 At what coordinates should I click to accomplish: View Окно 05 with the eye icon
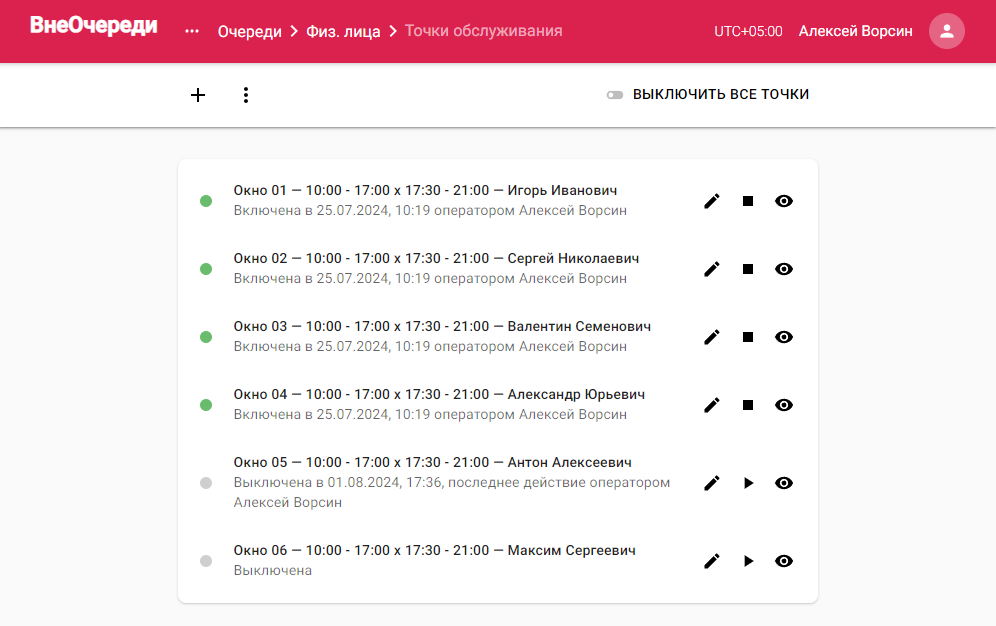pyautogui.click(x=783, y=483)
